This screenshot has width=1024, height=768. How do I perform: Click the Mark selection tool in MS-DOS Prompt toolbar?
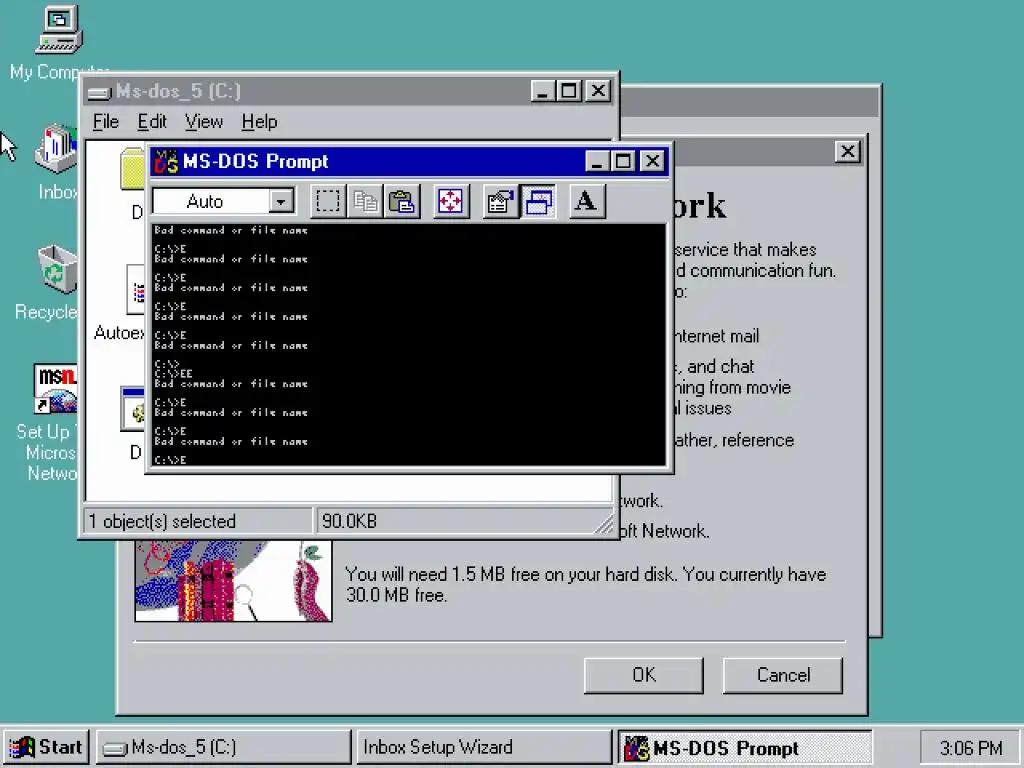coord(327,201)
